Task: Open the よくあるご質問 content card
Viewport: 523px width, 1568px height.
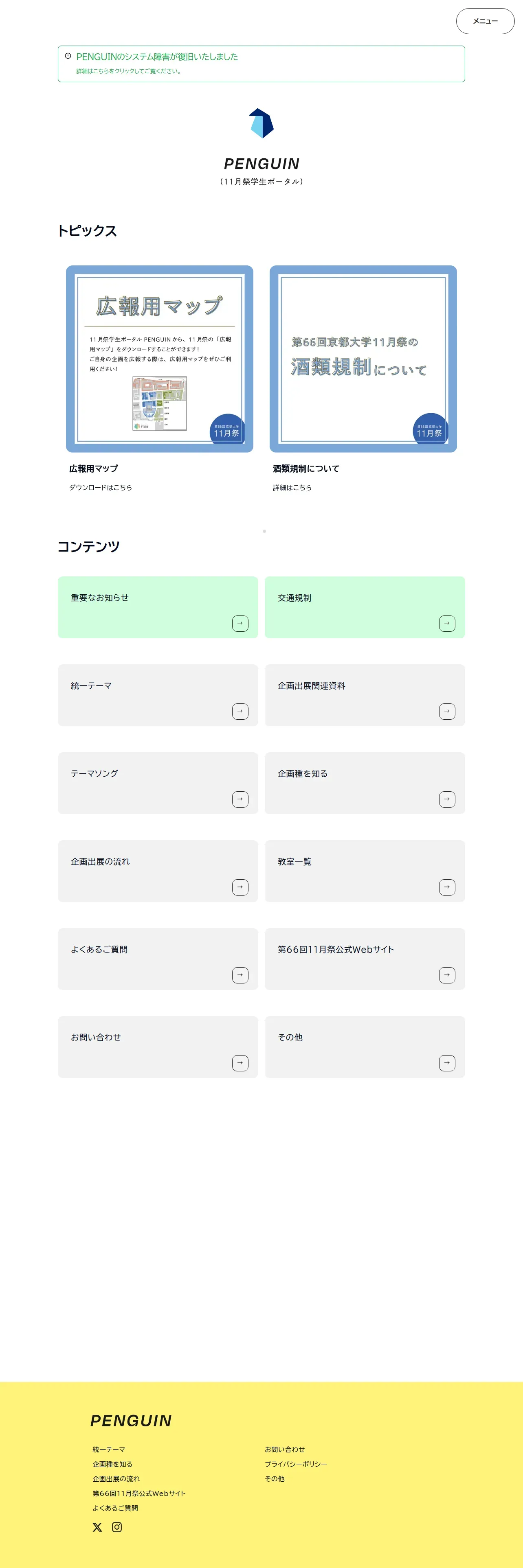Action: (158, 959)
